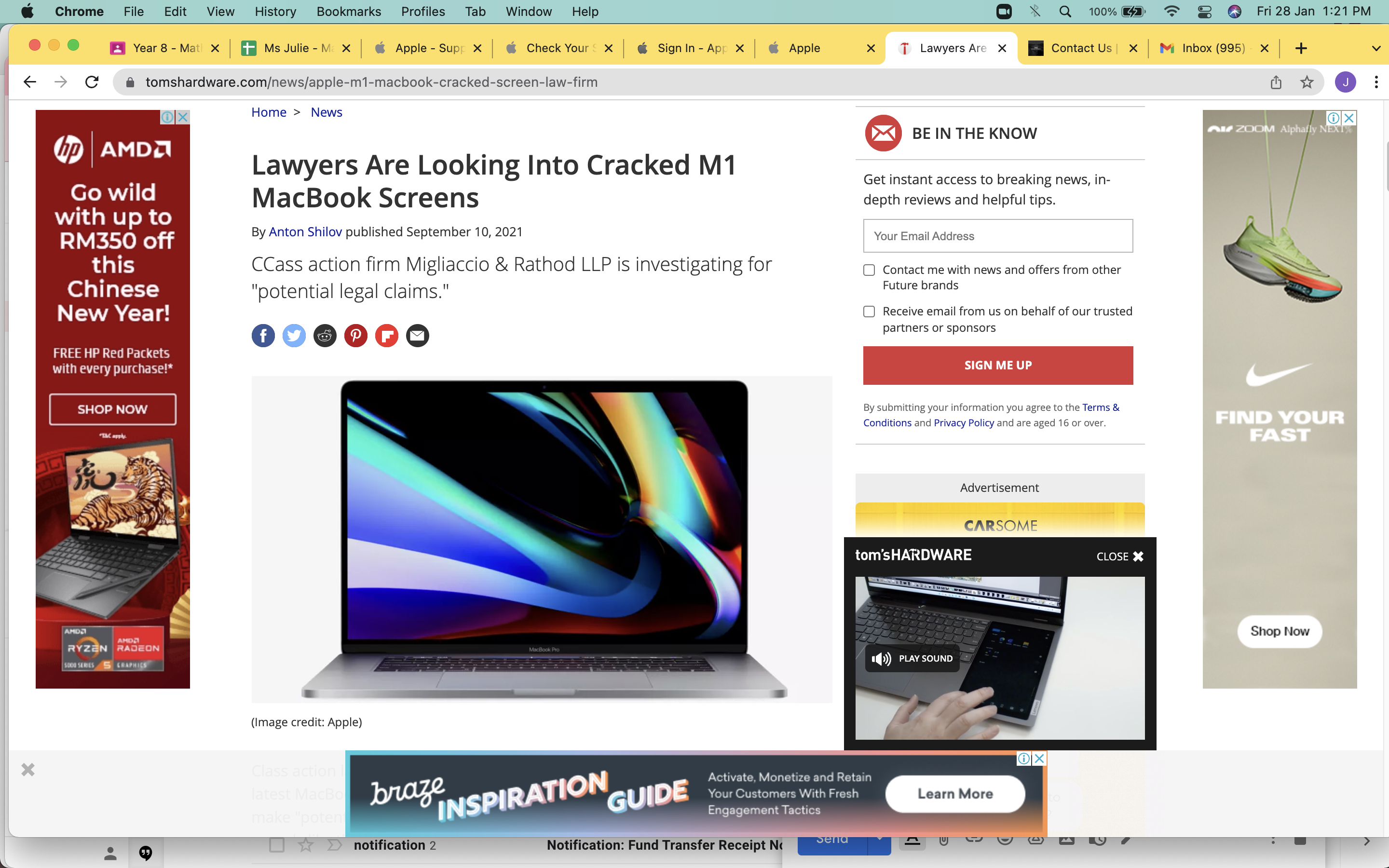Share the article on Twitter
Viewport: 1389px width, 868px height.
pyautogui.click(x=294, y=336)
